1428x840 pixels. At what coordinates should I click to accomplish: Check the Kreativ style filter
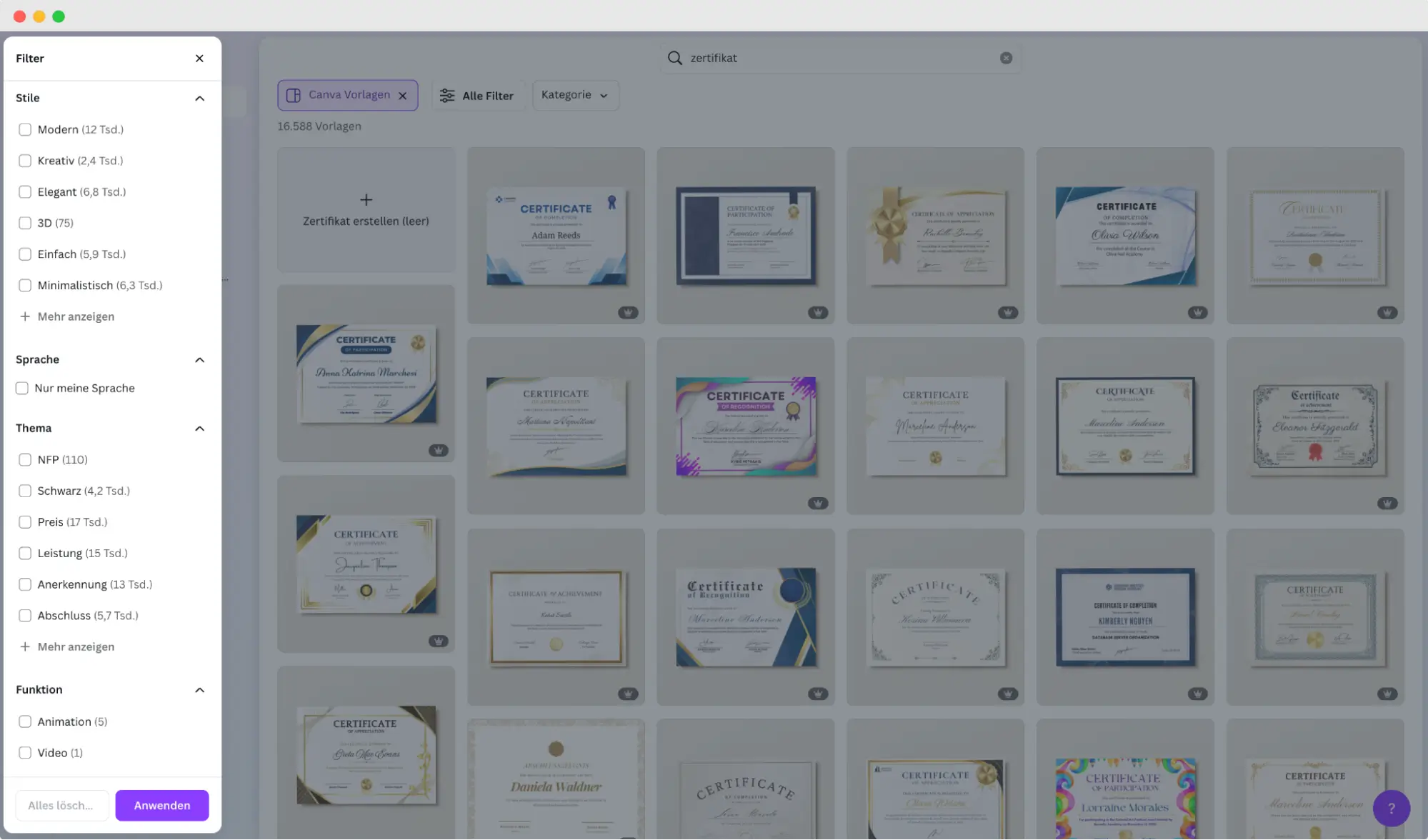click(x=25, y=161)
